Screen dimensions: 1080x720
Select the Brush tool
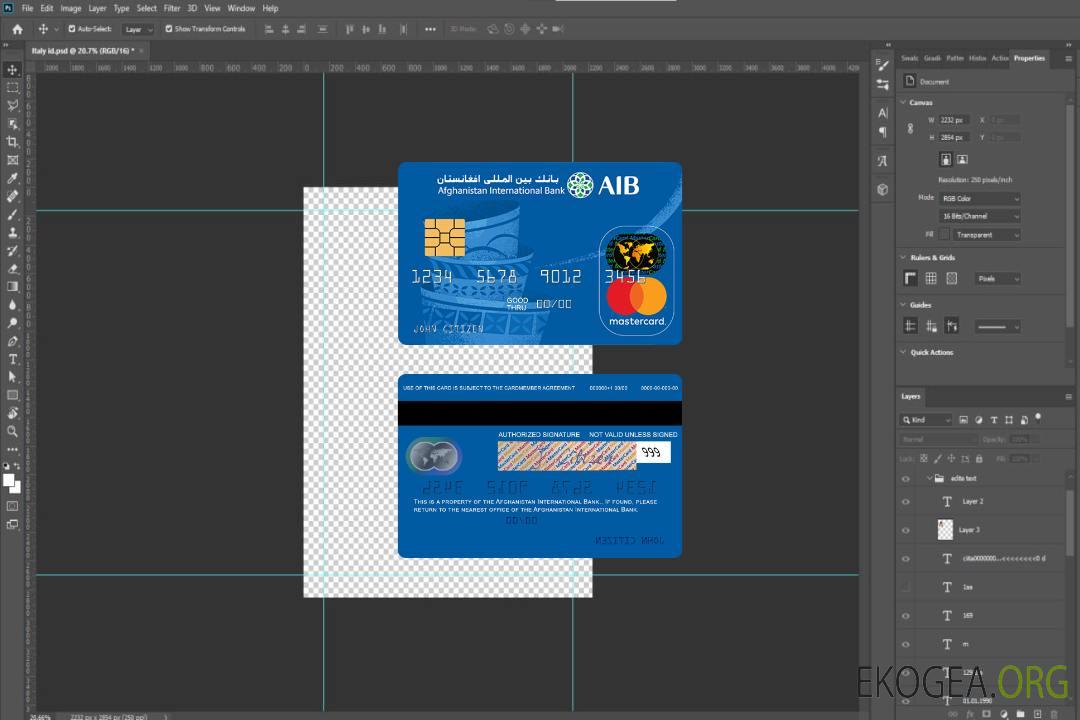pos(12,214)
